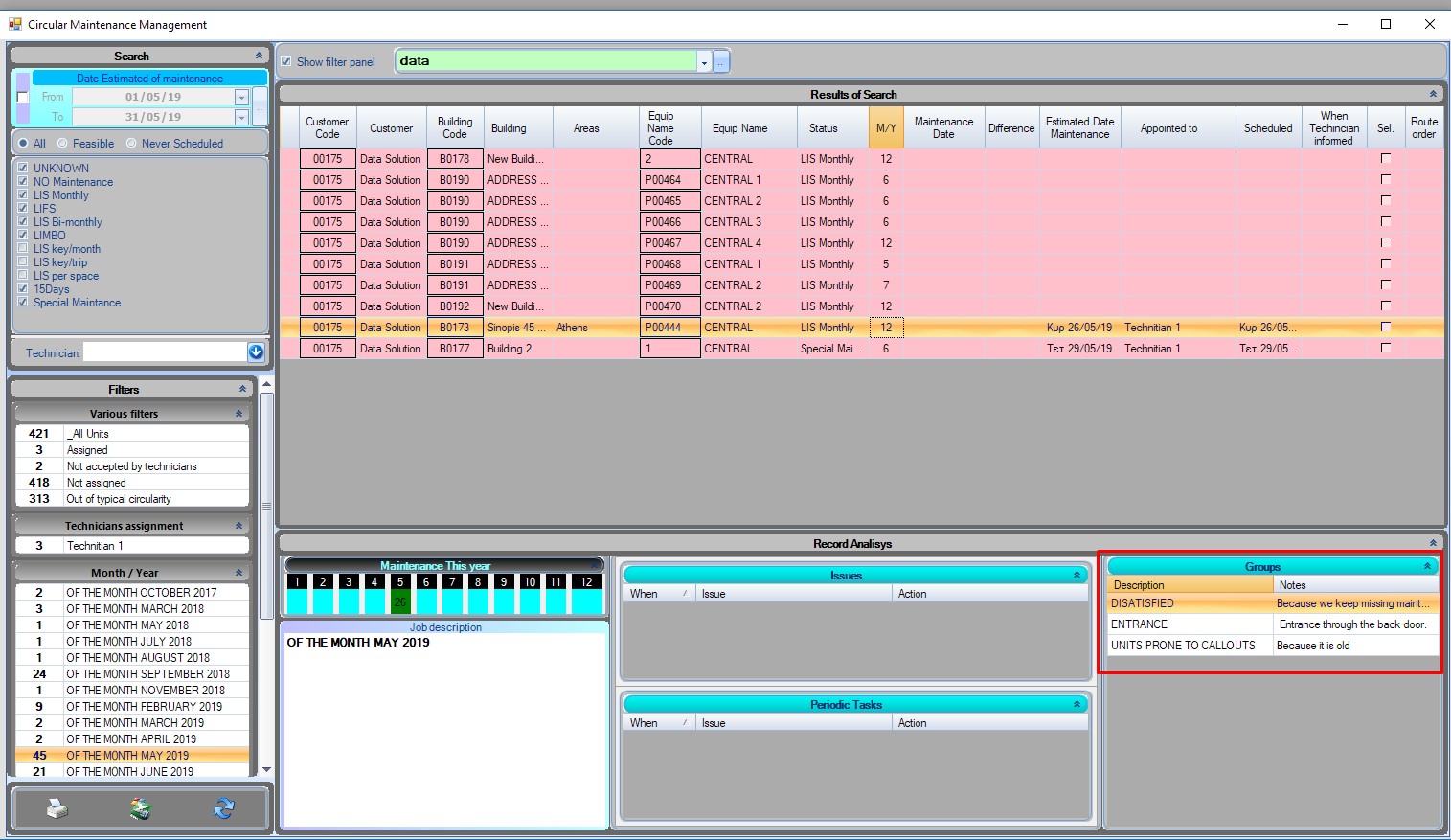The width and height of the screenshot is (1451, 840).
Task: Click the blue refresh arrows icon
Action: click(x=224, y=809)
